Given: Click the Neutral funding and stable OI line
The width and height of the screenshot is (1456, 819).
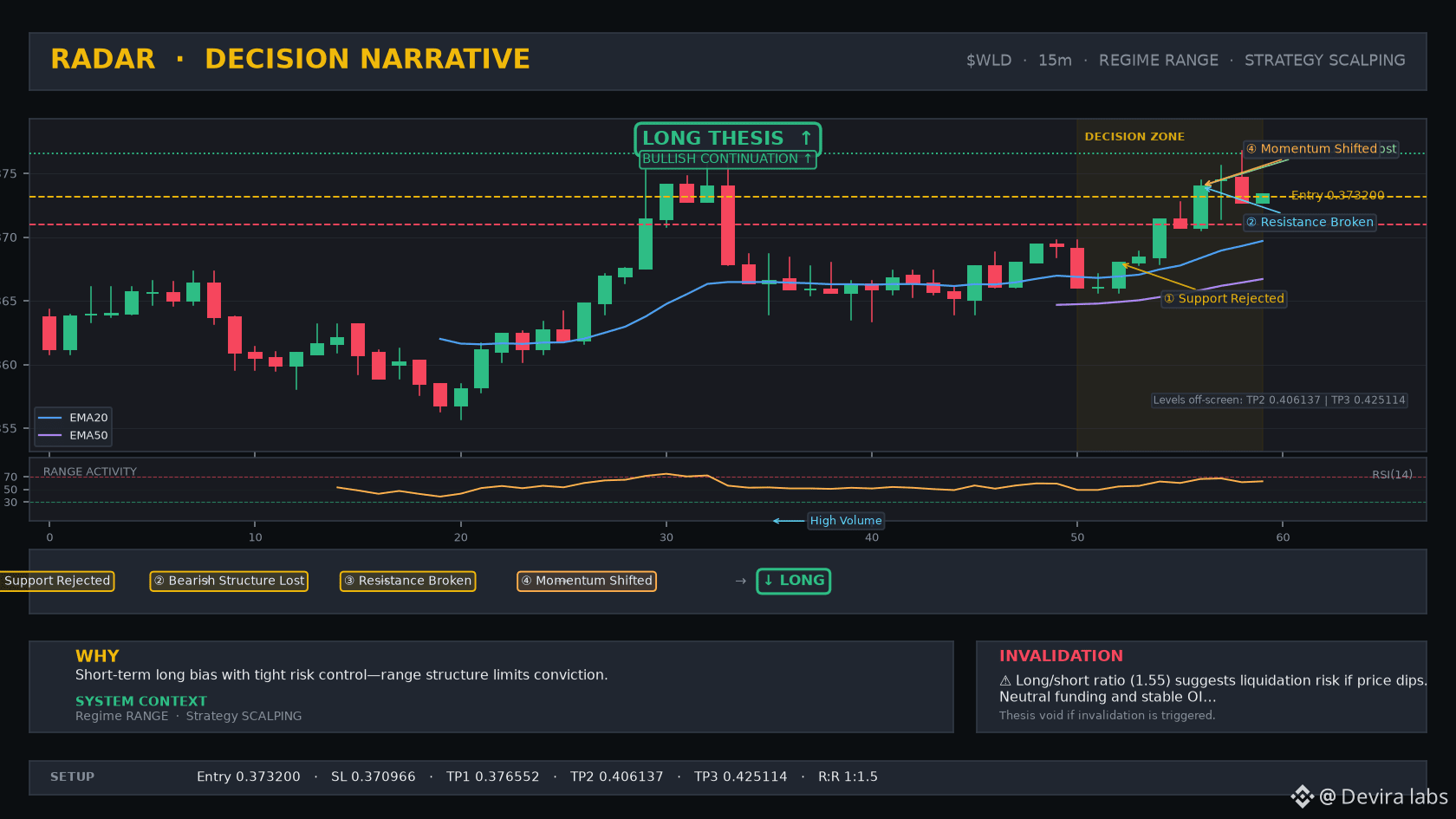Looking at the screenshot, I should [x=1108, y=697].
